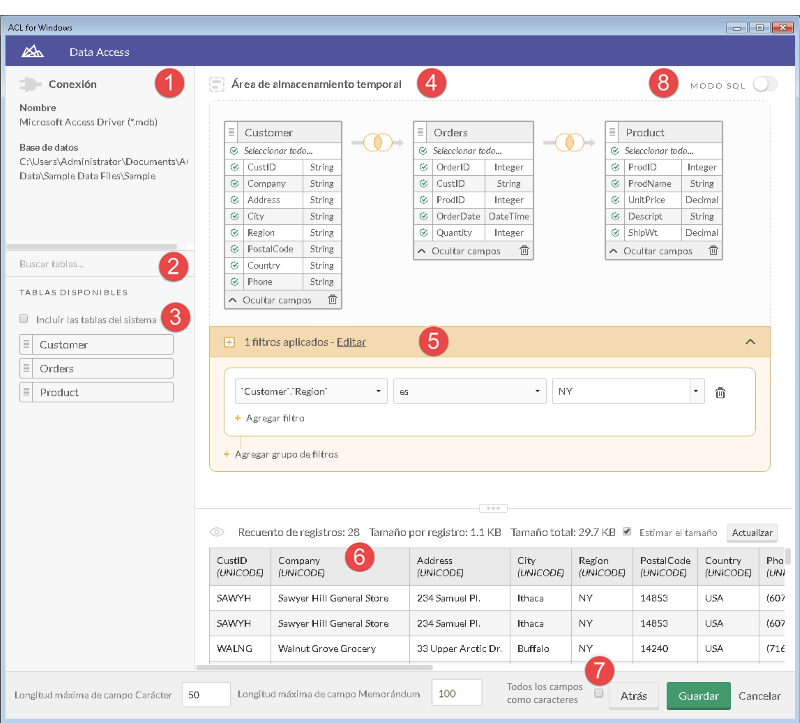This screenshot has height=723, width=800.
Task: Select Product in available tables list
Action: (96, 392)
